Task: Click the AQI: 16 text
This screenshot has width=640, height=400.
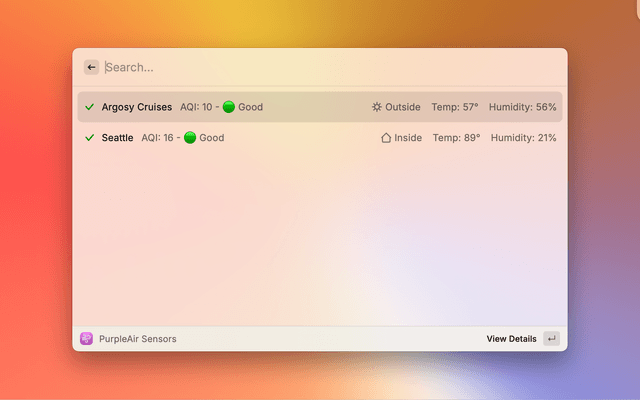Action: pyautogui.click(x=157, y=138)
